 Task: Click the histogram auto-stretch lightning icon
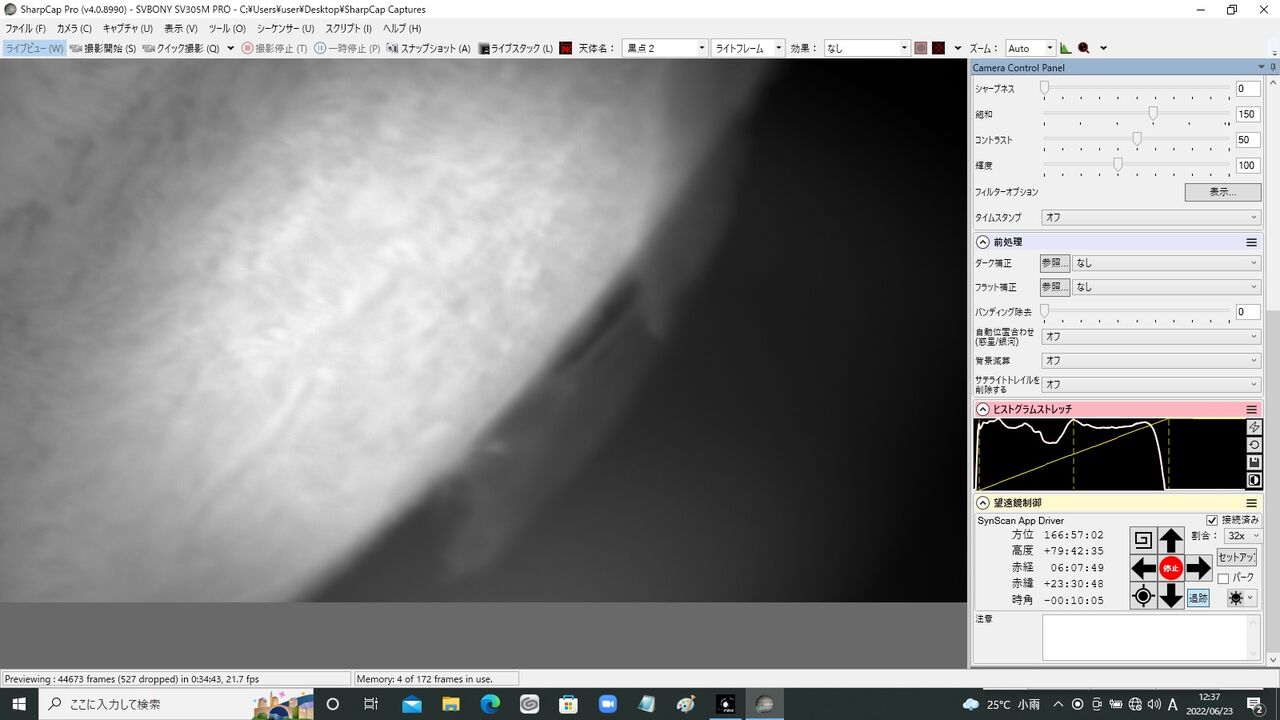pyautogui.click(x=1255, y=427)
